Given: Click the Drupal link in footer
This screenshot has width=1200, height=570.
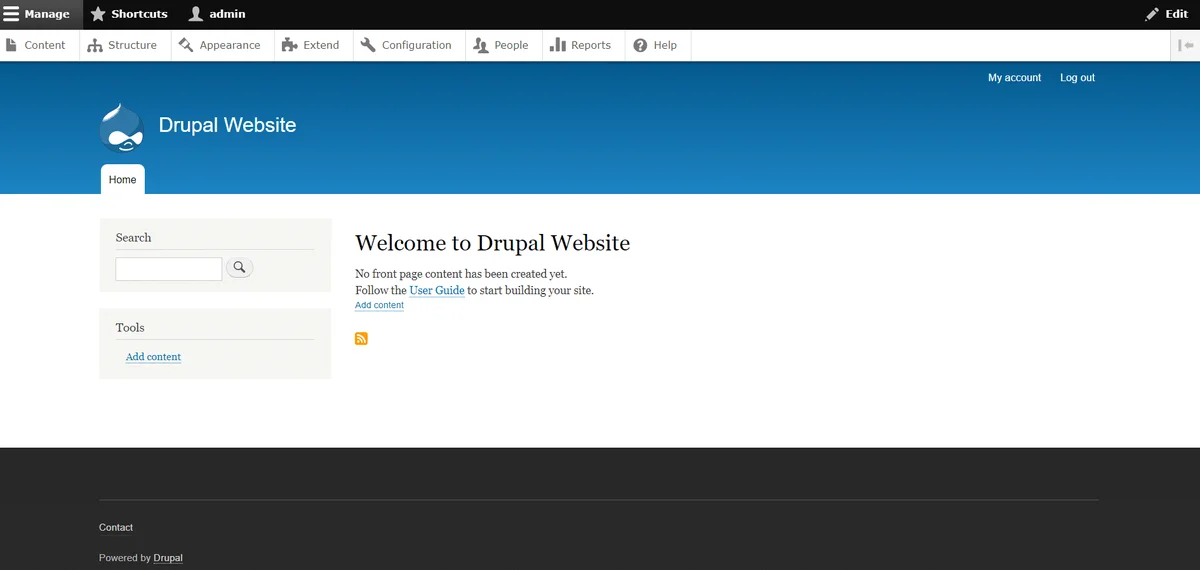Looking at the screenshot, I should pyautogui.click(x=168, y=558).
